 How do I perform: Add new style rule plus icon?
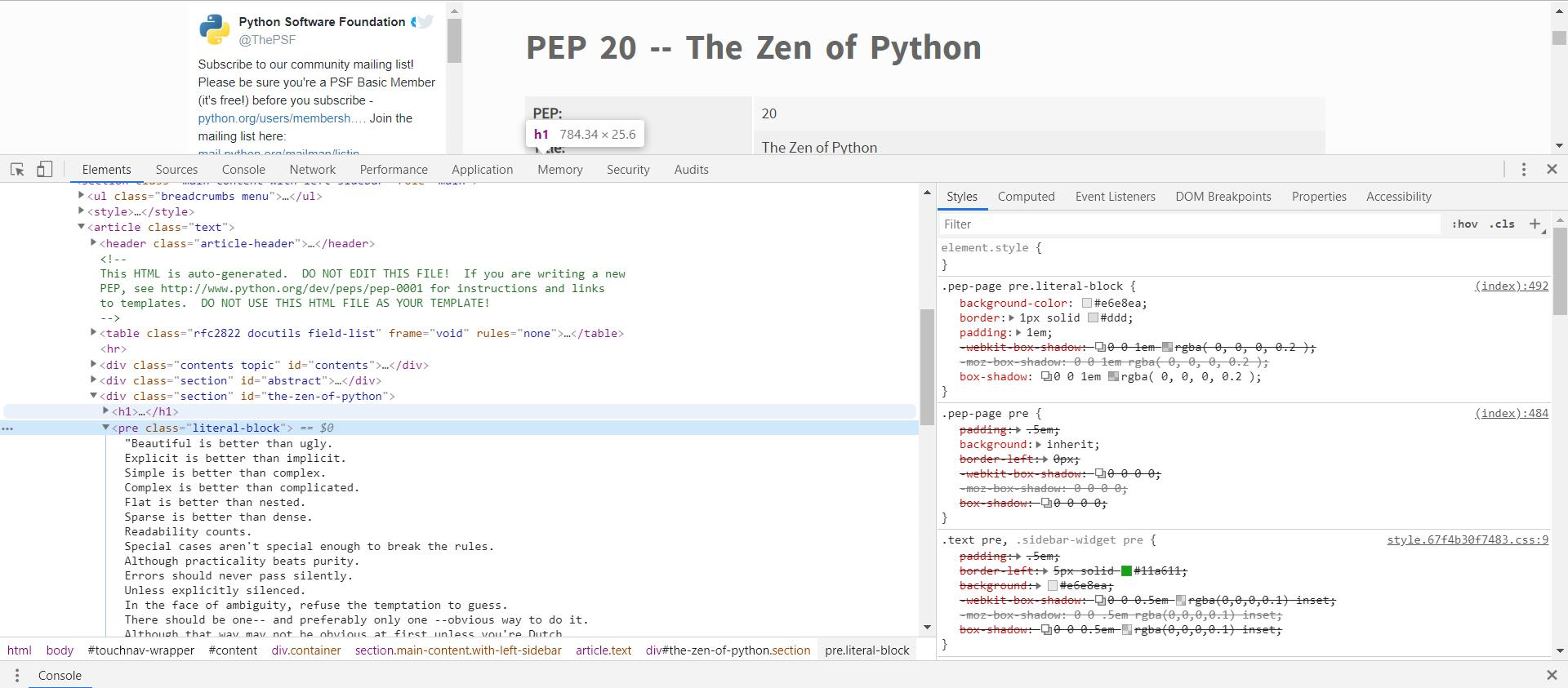point(1535,224)
